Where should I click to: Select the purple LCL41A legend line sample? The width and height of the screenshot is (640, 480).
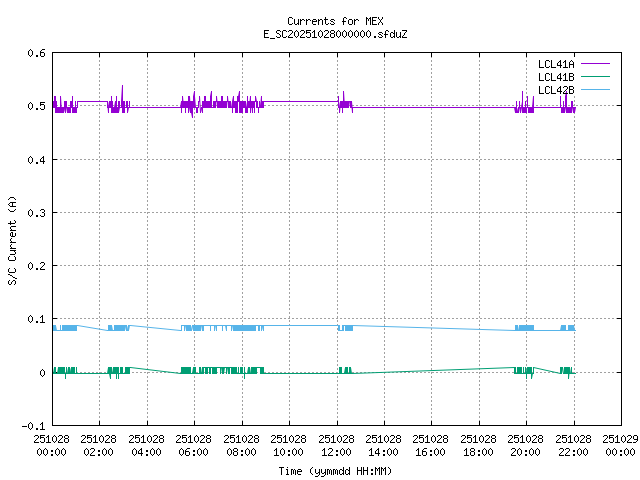(598, 64)
